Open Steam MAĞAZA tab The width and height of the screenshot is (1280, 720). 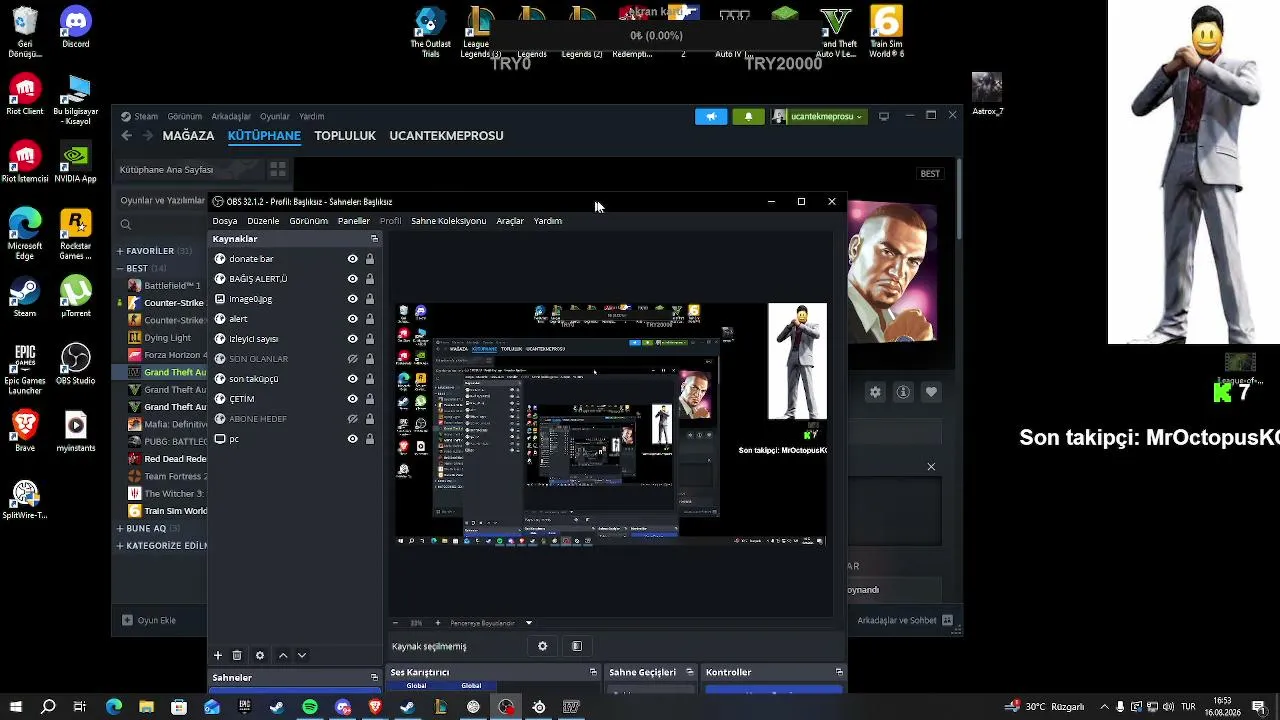[188, 136]
